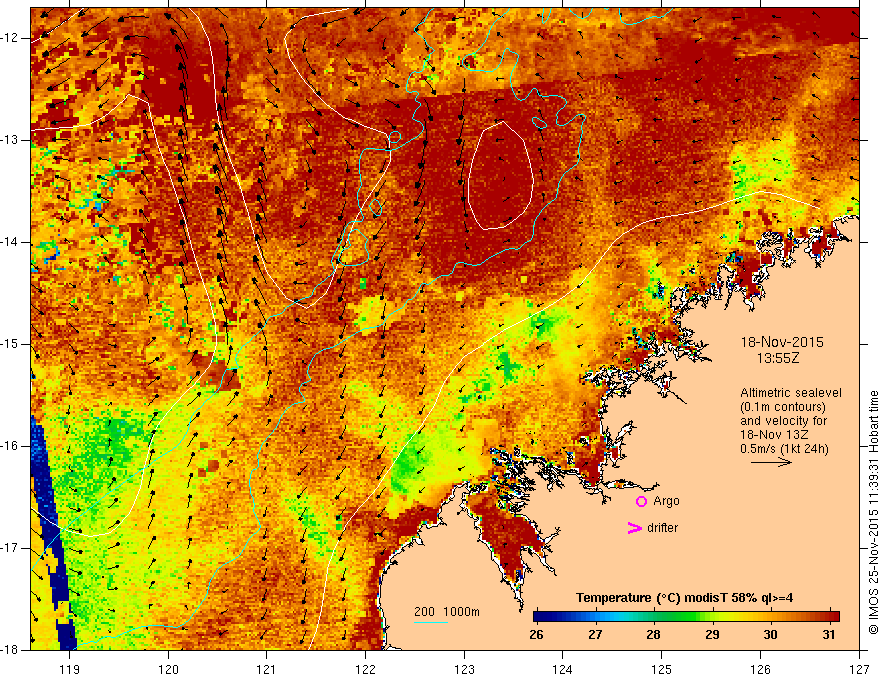Click the longitude axis label 125
The height and width of the screenshot is (680, 880).
coord(662,669)
